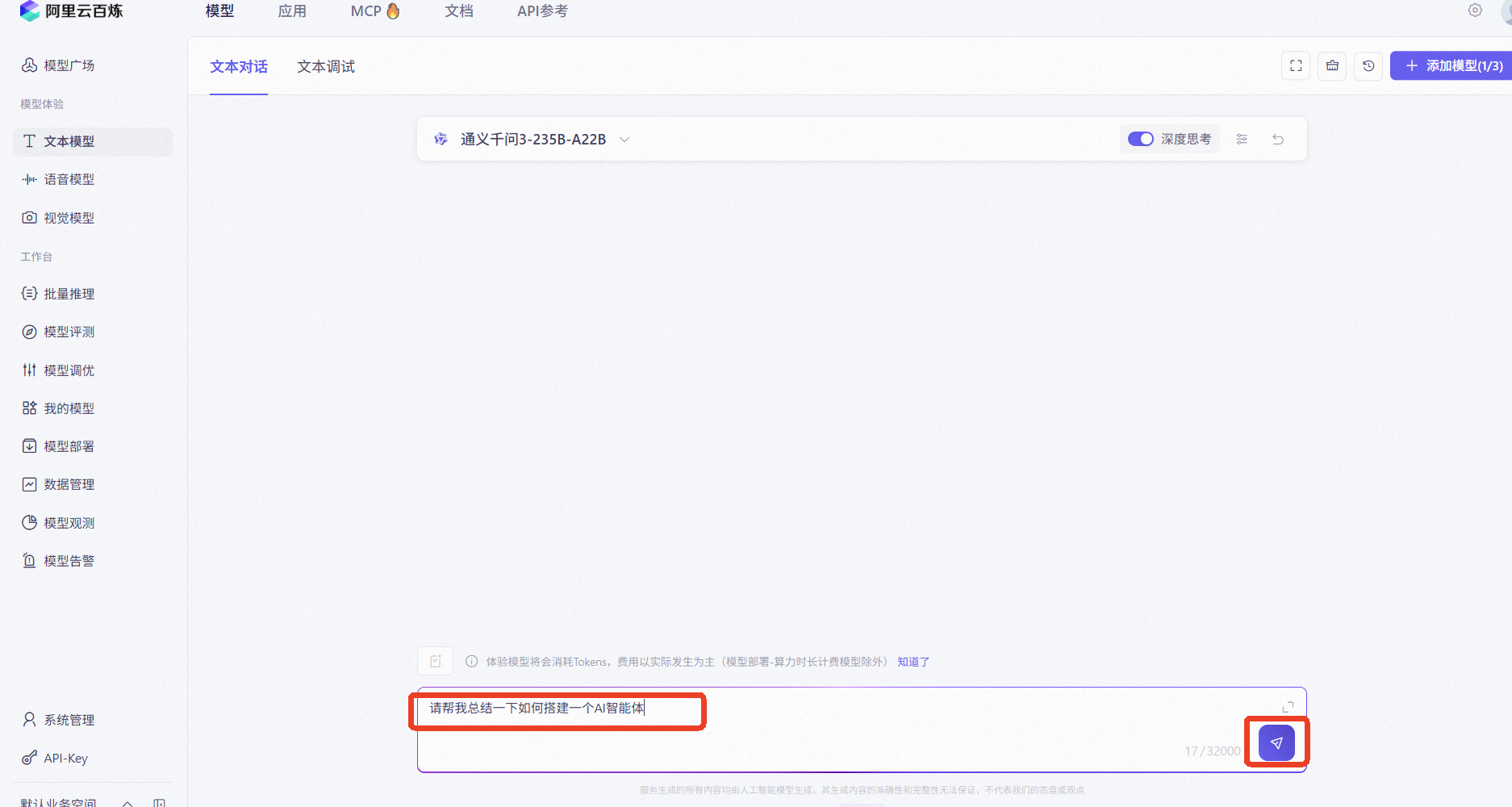
Task: Click the sidebar collapse icon at bottom left
Action: (x=159, y=803)
